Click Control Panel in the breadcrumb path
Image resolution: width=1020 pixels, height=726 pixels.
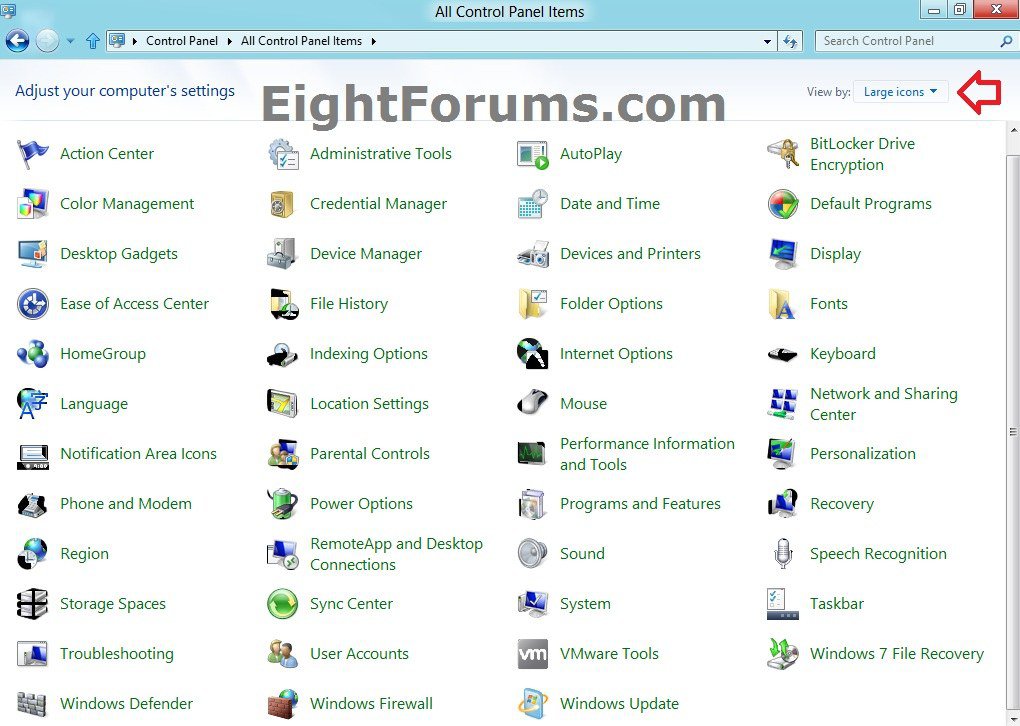point(179,41)
